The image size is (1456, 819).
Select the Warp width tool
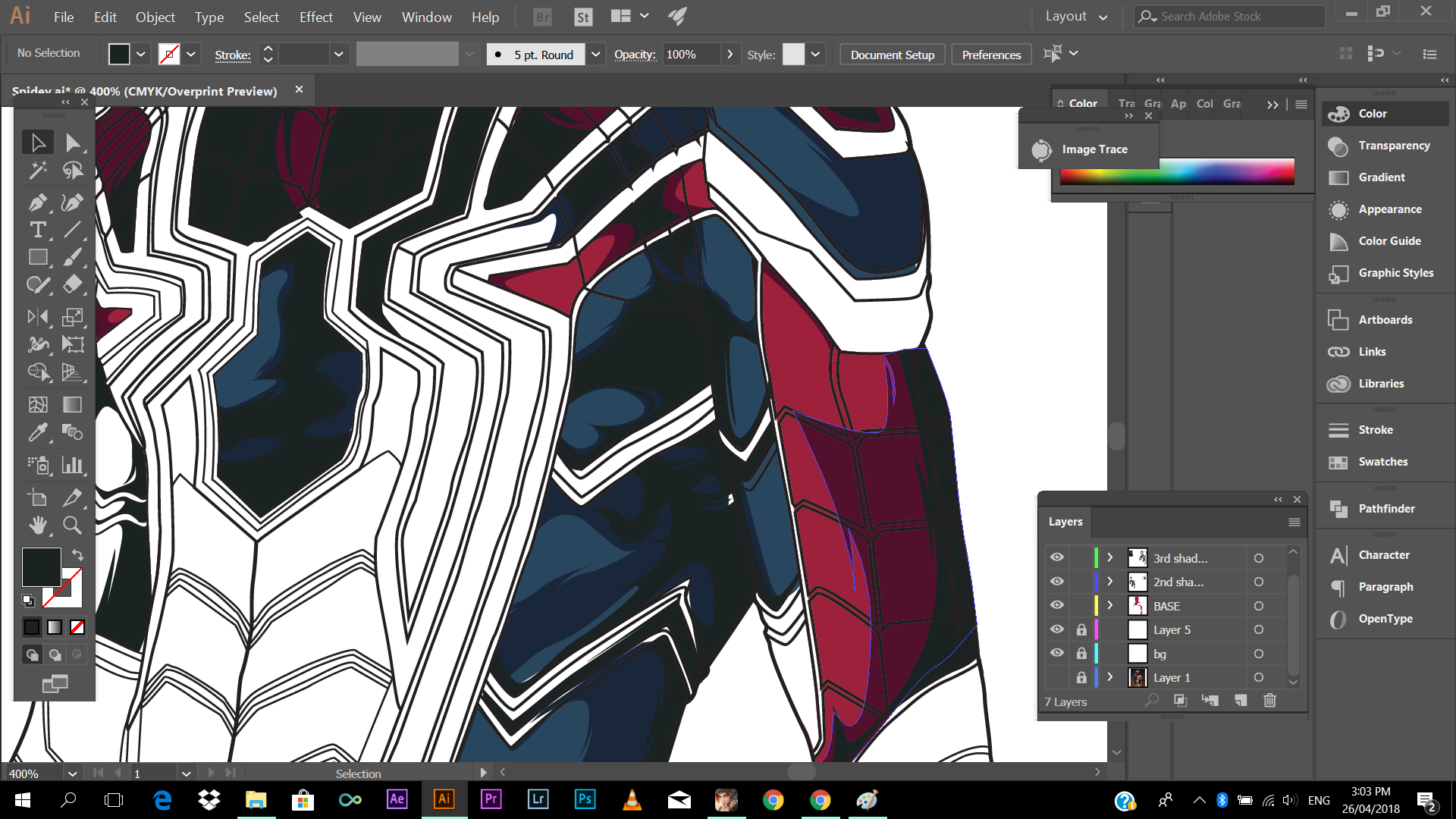click(x=38, y=345)
